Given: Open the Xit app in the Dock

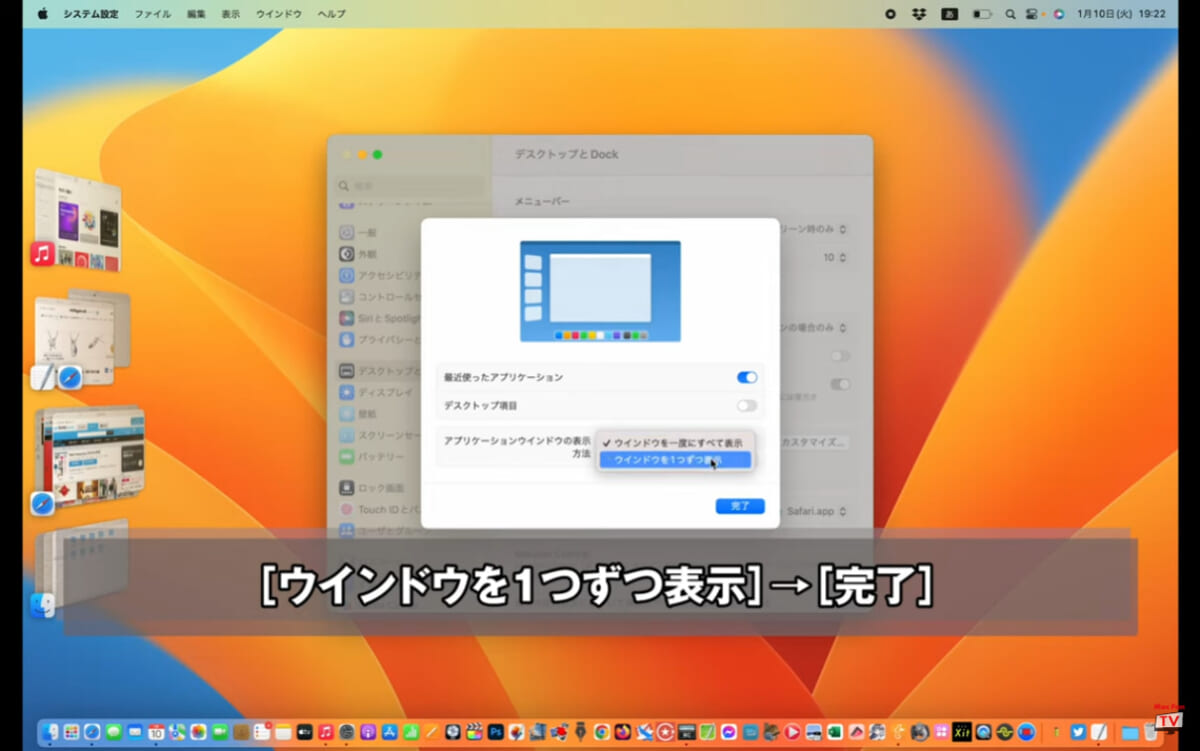Looking at the screenshot, I should tap(962, 732).
